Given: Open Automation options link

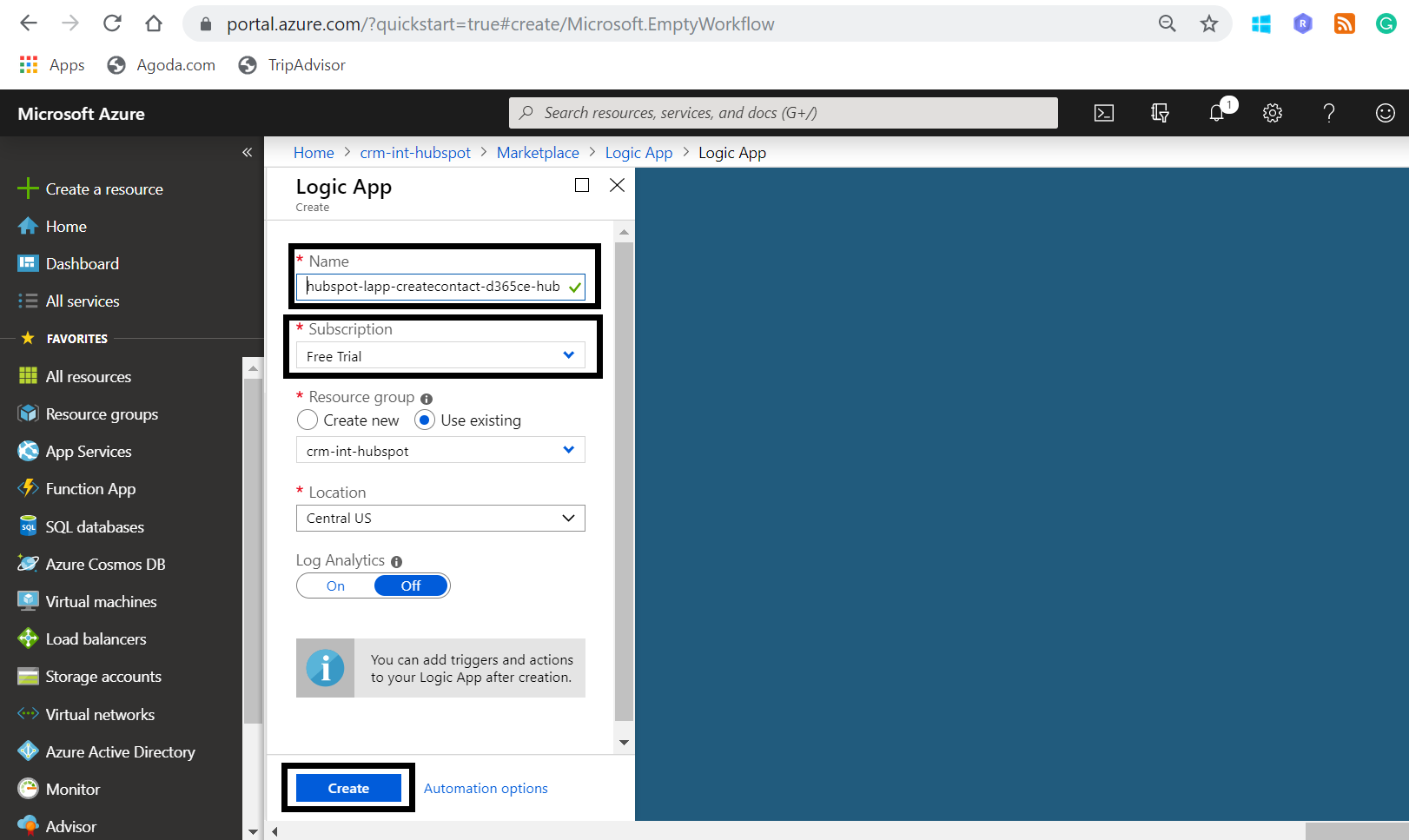Looking at the screenshot, I should tap(485, 788).
